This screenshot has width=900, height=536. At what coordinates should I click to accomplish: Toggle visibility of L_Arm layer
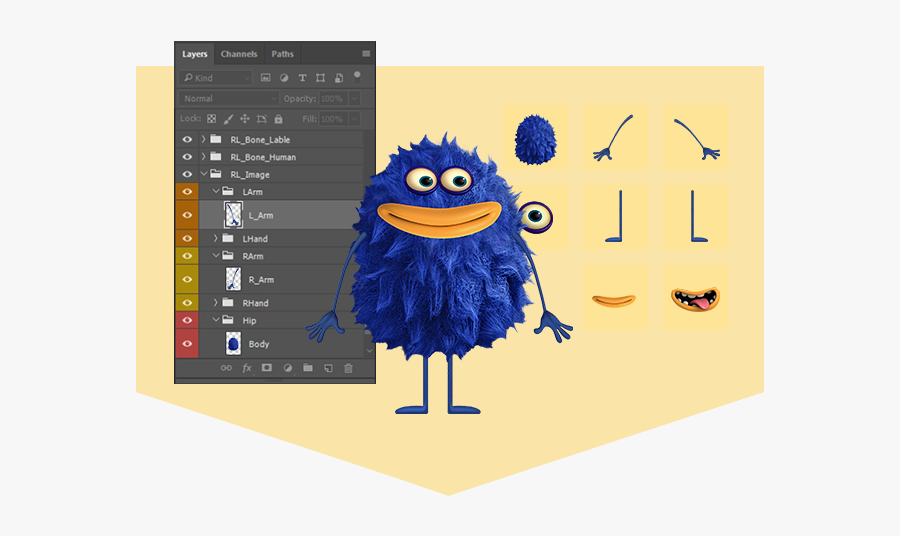[187, 215]
